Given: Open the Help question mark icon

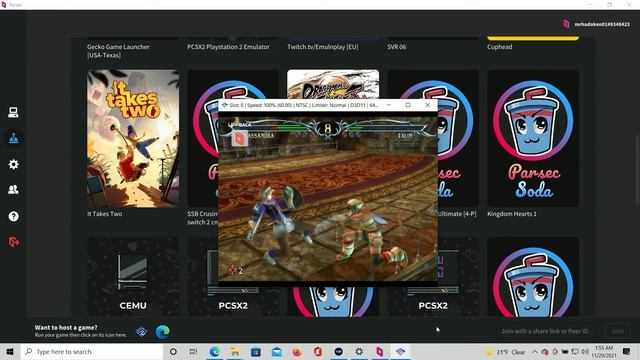Looking at the screenshot, I should coord(13,216).
